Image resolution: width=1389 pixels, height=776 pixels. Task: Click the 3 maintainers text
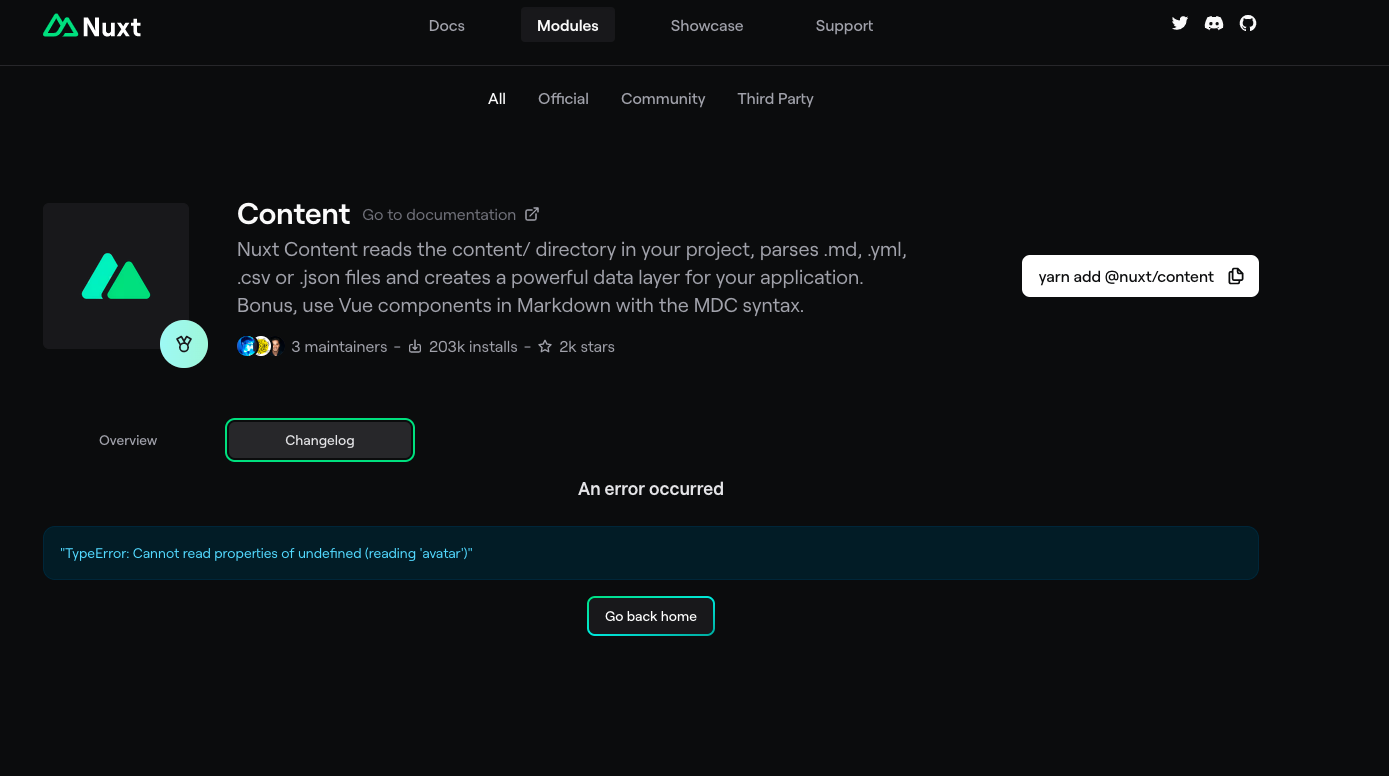click(x=339, y=347)
